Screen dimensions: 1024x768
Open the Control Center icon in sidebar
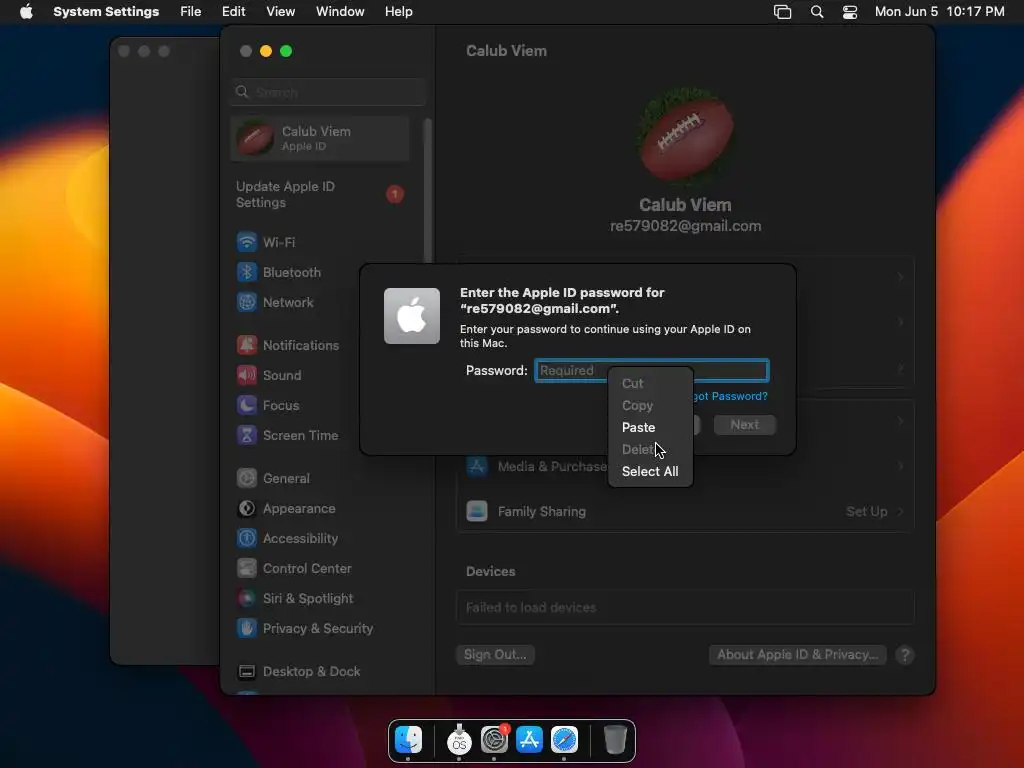pyautogui.click(x=246, y=568)
